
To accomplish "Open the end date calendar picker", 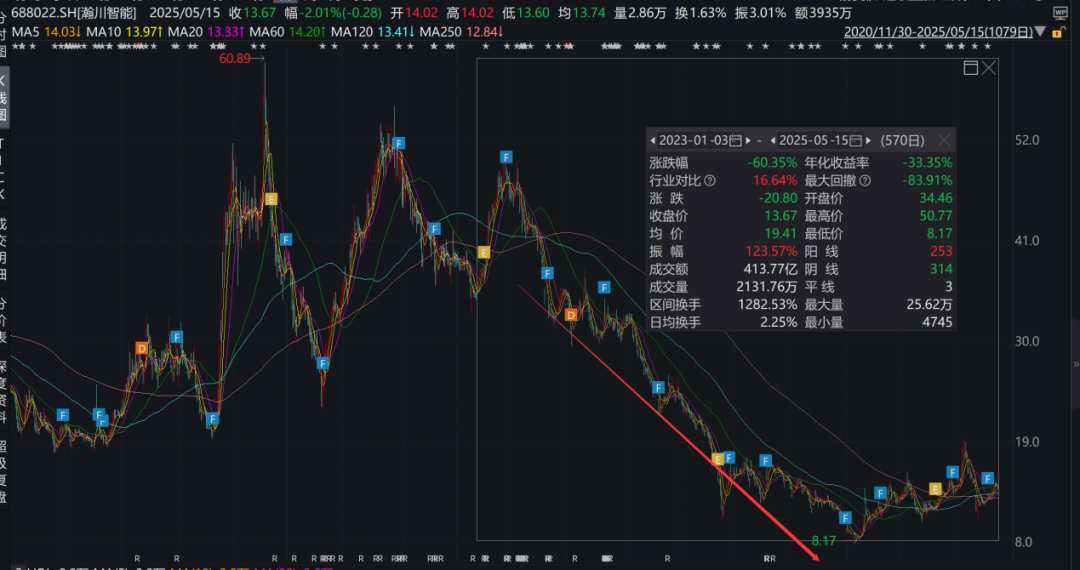I will (x=857, y=141).
